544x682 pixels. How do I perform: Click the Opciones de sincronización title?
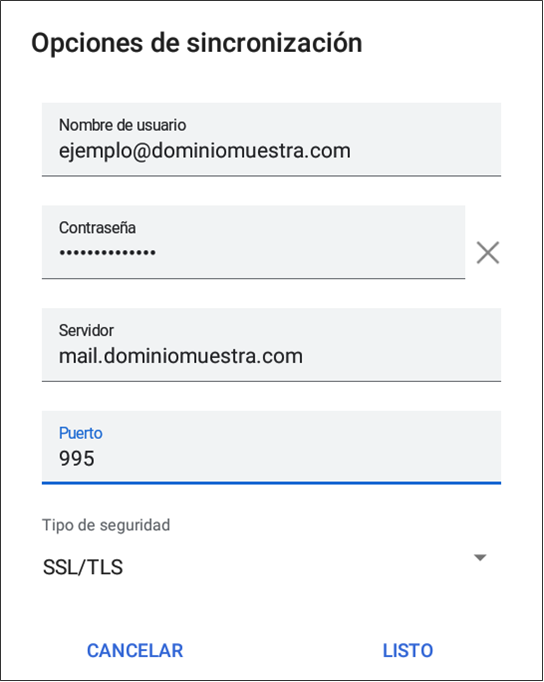pyautogui.click(x=197, y=43)
